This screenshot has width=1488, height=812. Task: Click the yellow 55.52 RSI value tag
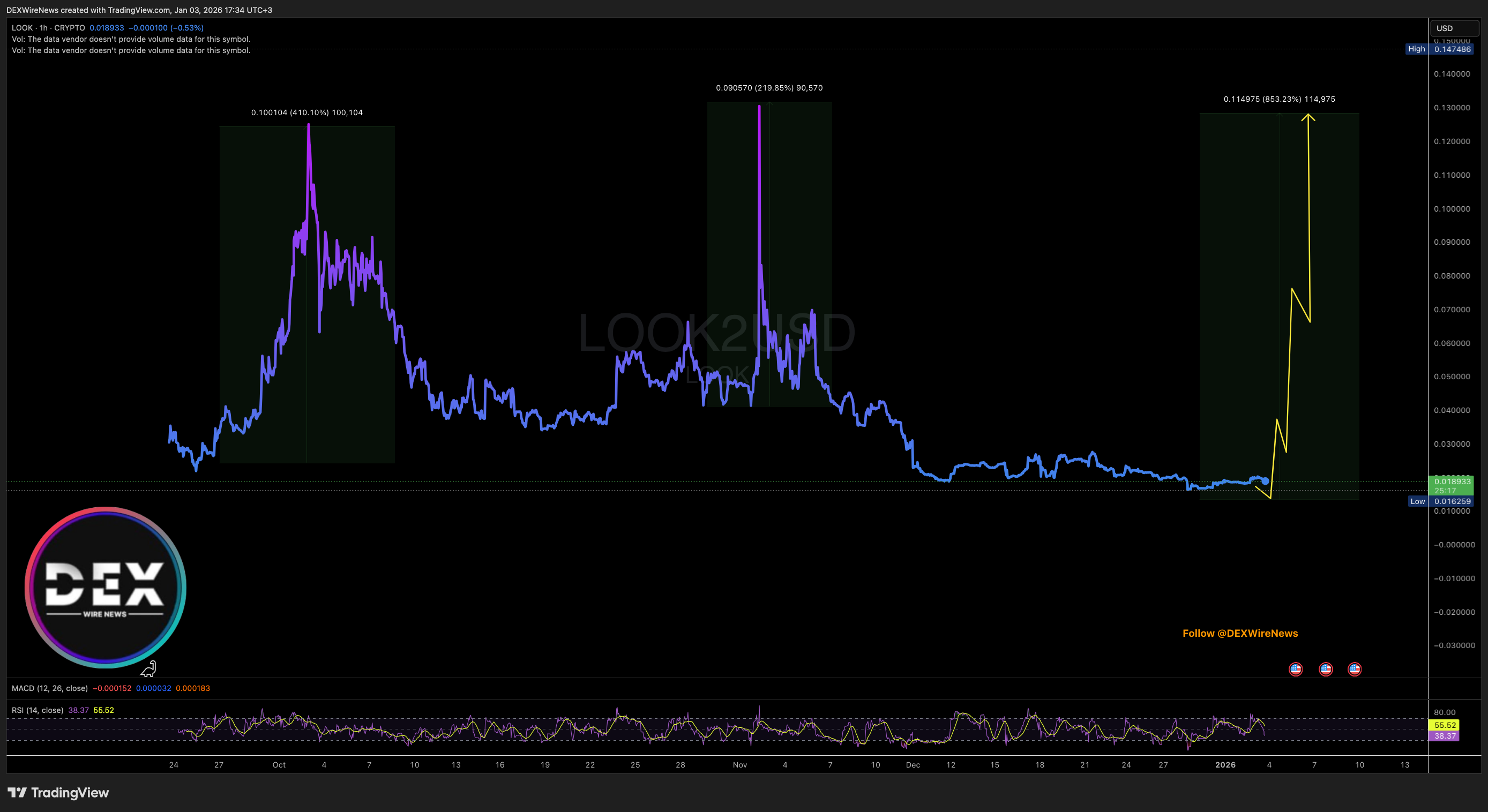click(x=1444, y=725)
